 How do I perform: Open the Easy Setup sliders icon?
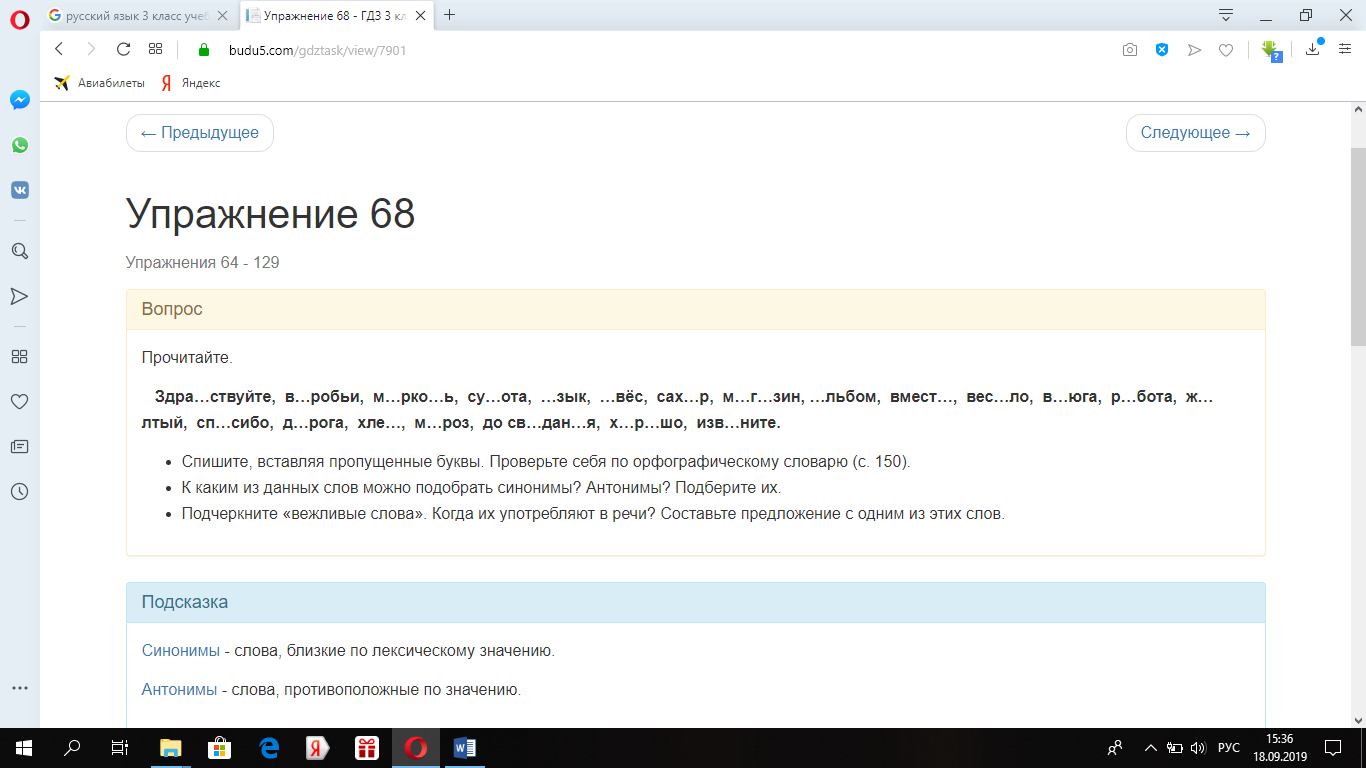coord(1345,49)
